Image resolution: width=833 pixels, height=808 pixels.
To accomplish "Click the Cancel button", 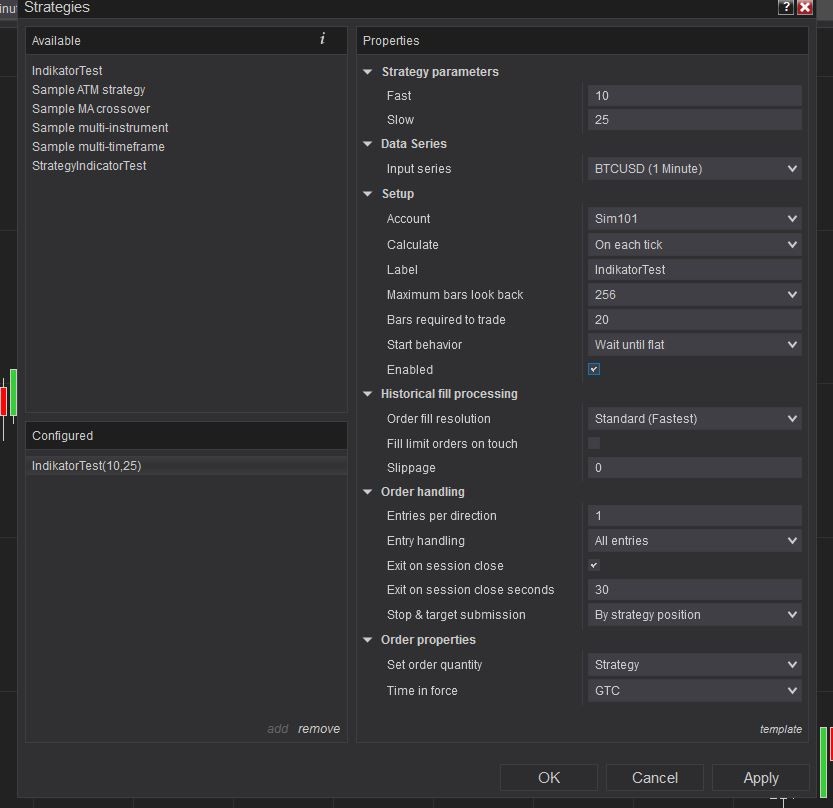I will (x=654, y=778).
